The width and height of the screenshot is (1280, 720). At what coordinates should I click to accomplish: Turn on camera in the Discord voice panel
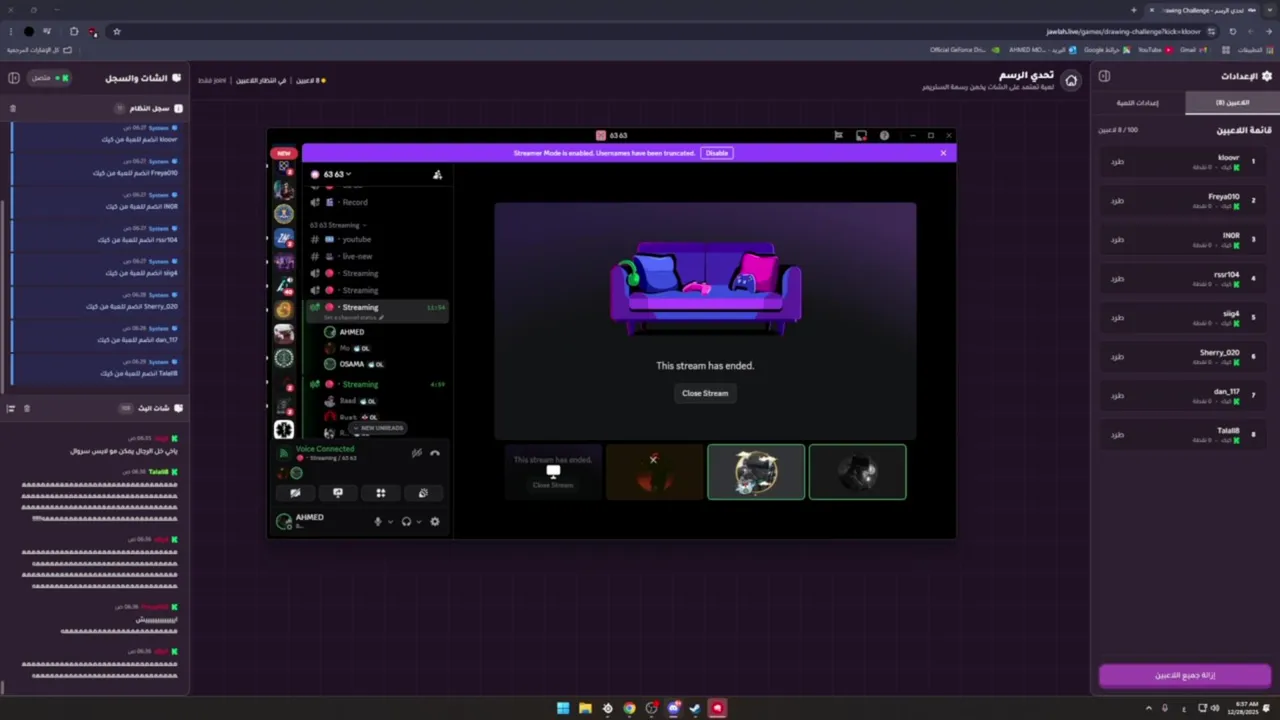pos(295,493)
